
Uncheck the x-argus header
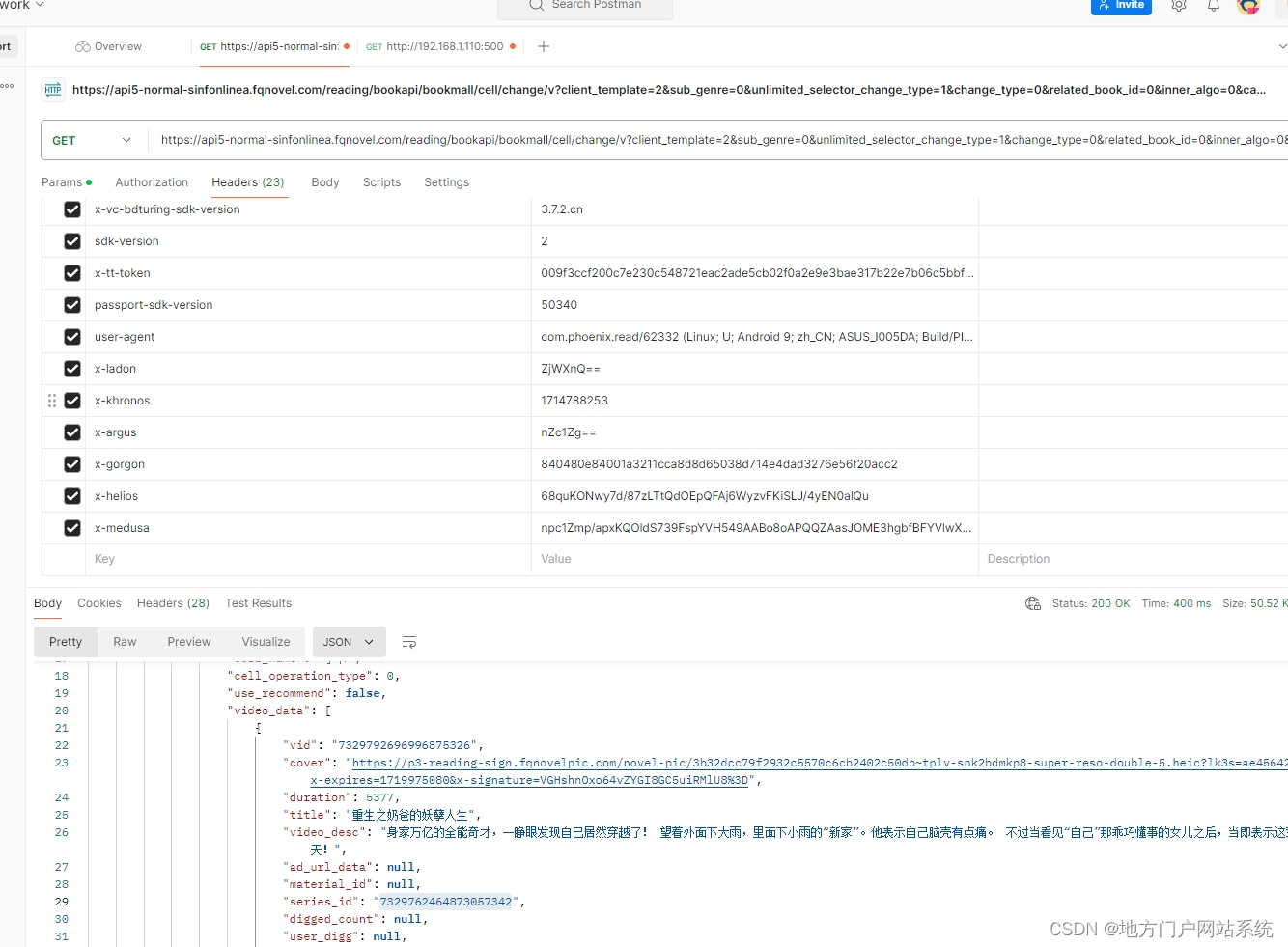coord(72,432)
